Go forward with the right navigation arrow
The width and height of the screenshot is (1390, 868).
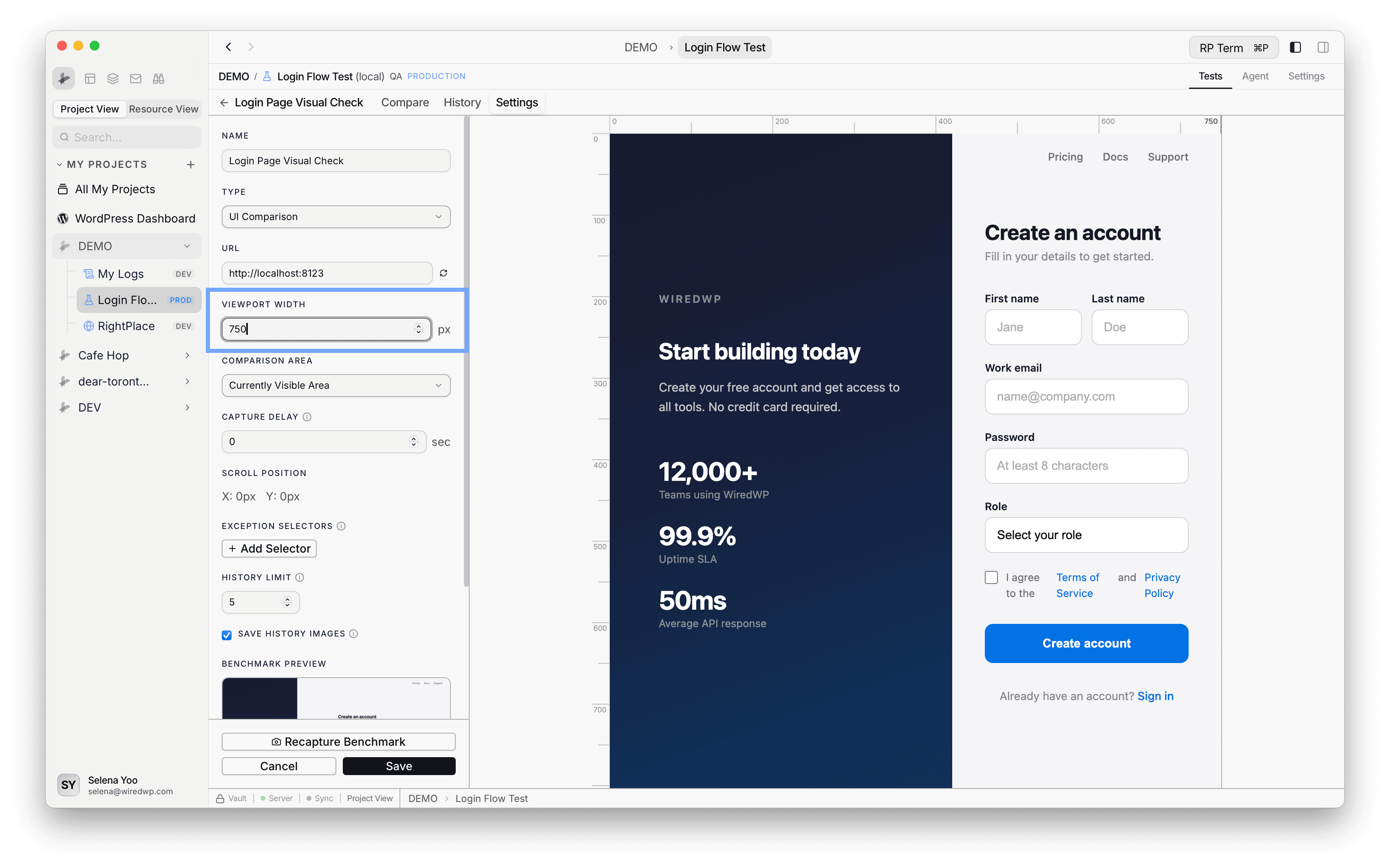tap(251, 47)
